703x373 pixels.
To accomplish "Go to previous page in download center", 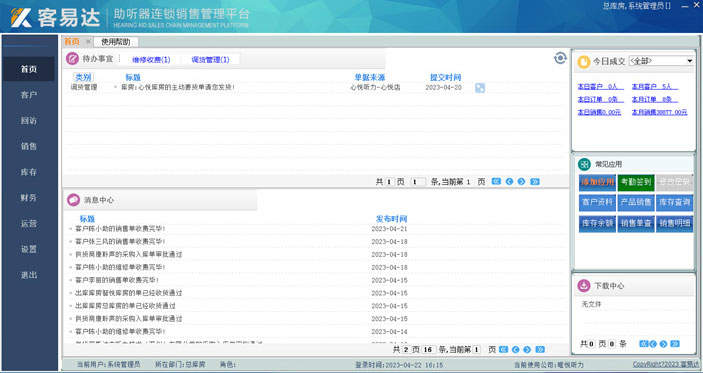I will pos(653,344).
